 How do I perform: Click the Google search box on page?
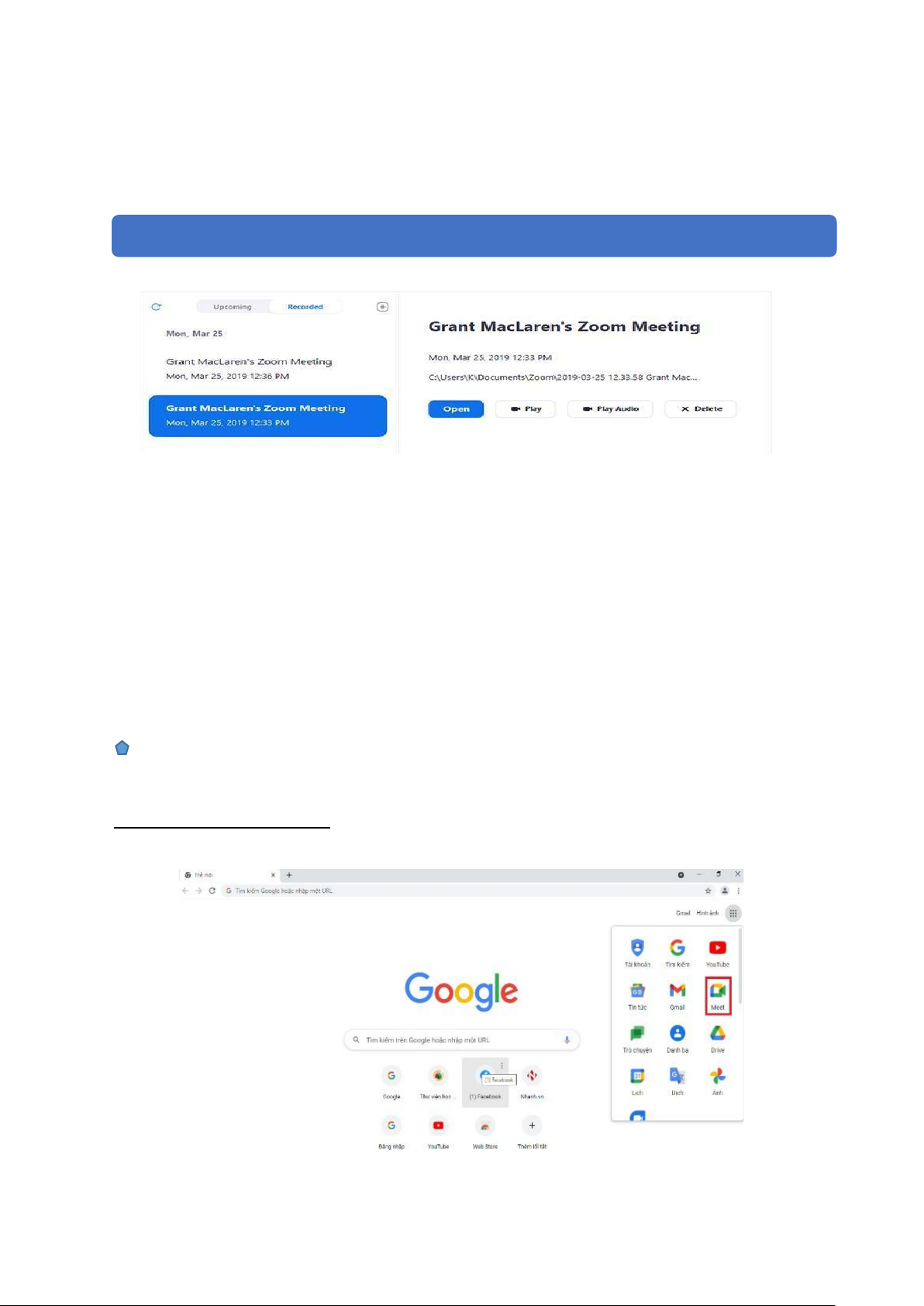(457, 1040)
